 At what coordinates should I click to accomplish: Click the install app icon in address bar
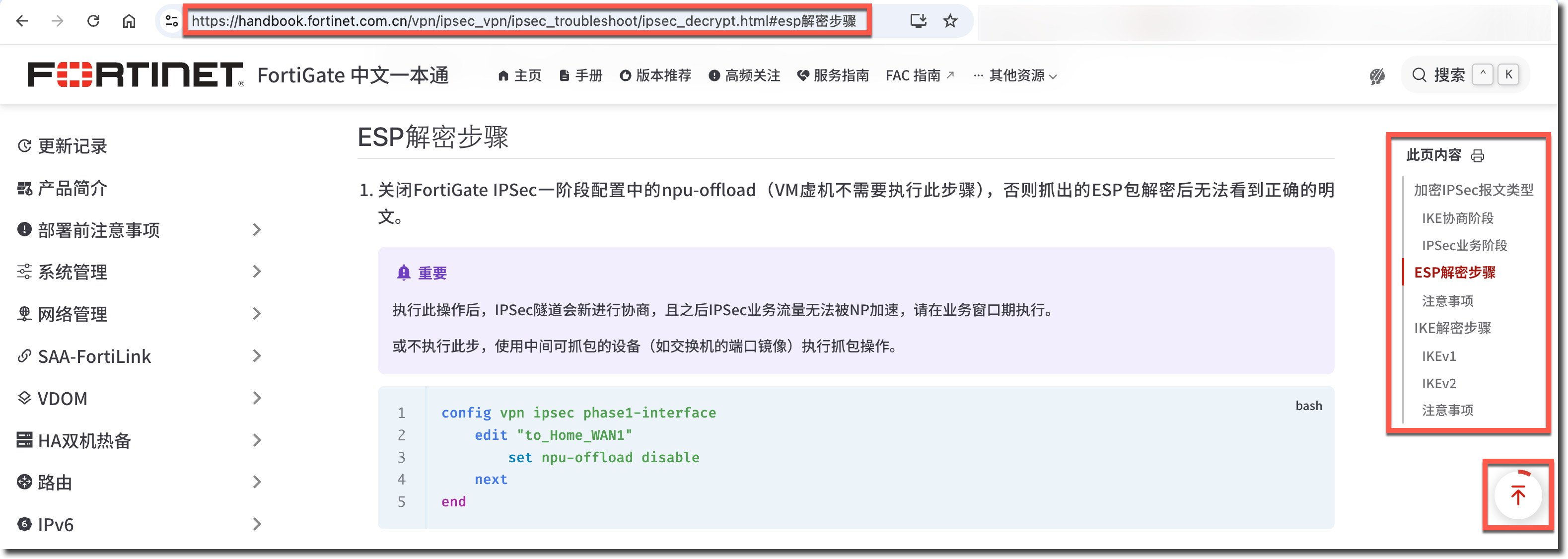click(x=918, y=21)
